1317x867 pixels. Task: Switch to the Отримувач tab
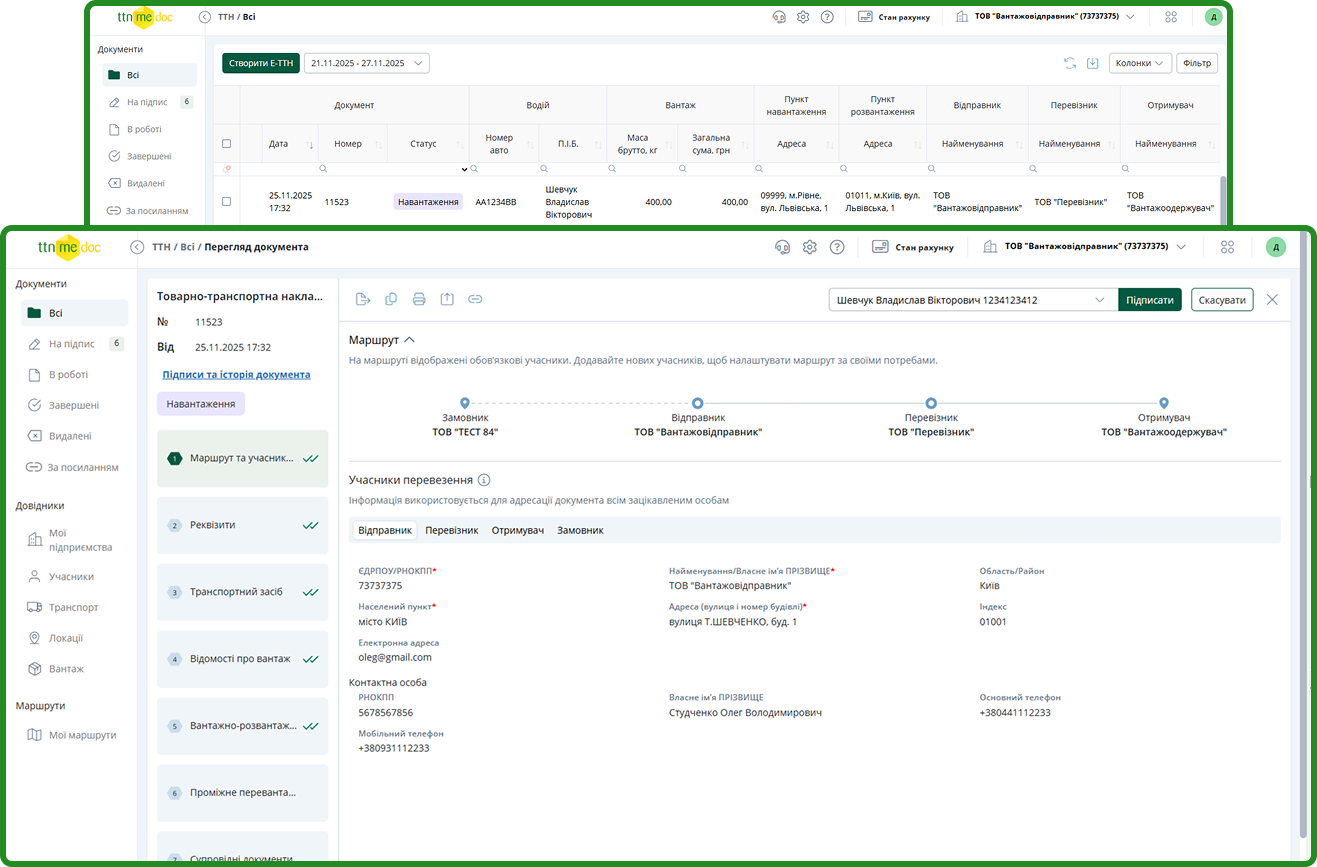coord(517,530)
